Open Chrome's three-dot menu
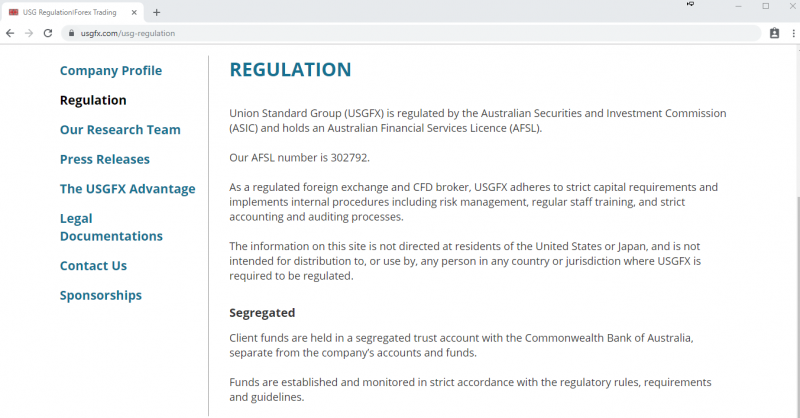The height and width of the screenshot is (418, 800). coord(793,33)
